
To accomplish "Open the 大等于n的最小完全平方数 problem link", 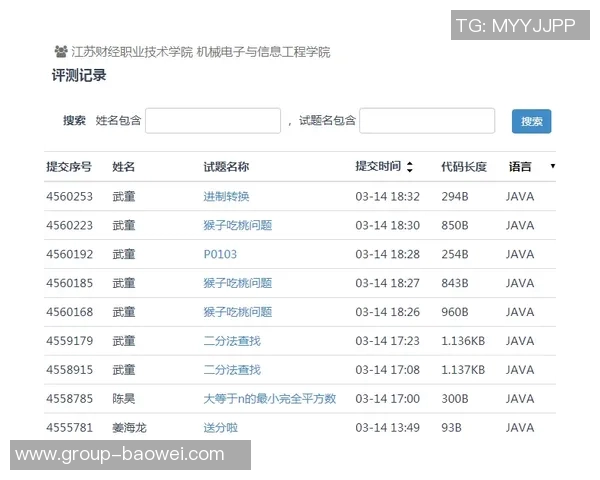I will click(269, 400).
